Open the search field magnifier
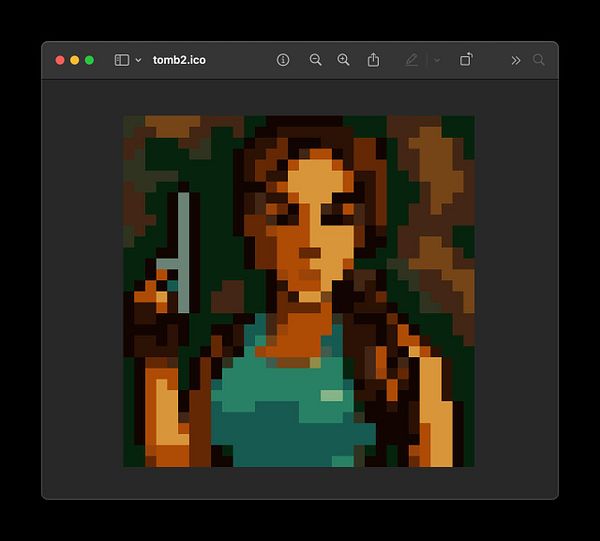The image size is (600, 541). (539, 60)
